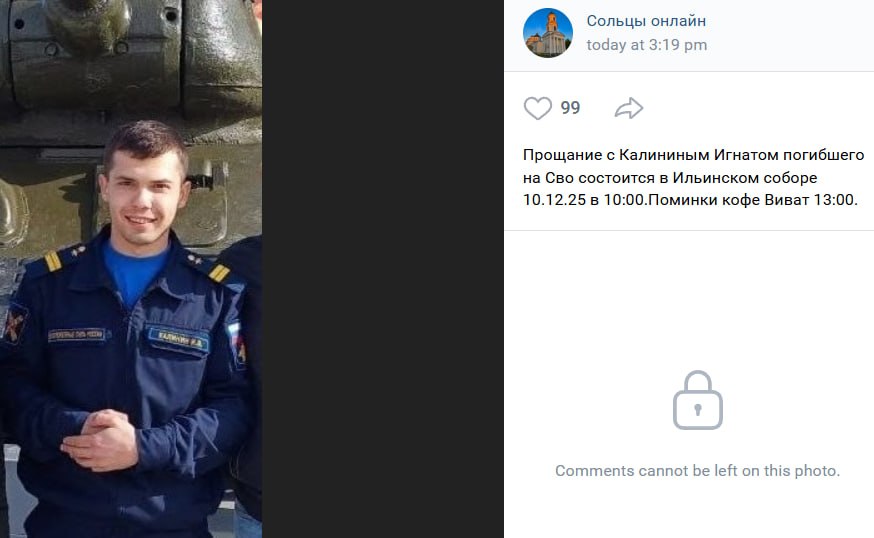Viewport: 874px width, 538px height.
Task: Click the dark area beside the photo
Action: (382, 270)
